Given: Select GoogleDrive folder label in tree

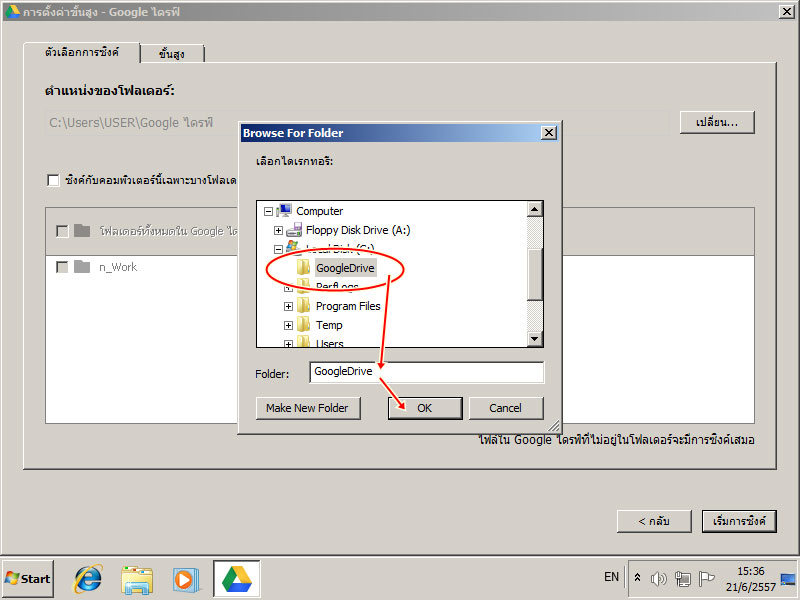Looking at the screenshot, I should 345,268.
